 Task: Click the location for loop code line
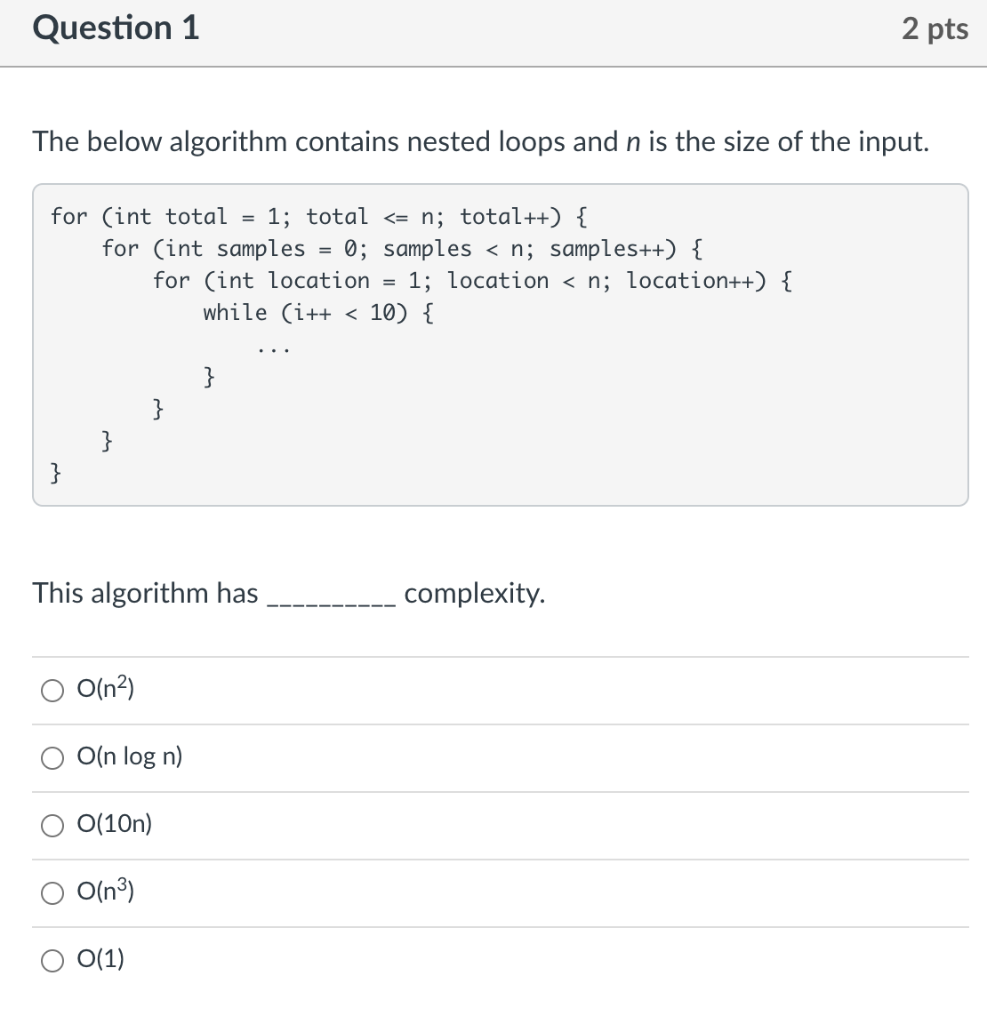(x=472, y=281)
